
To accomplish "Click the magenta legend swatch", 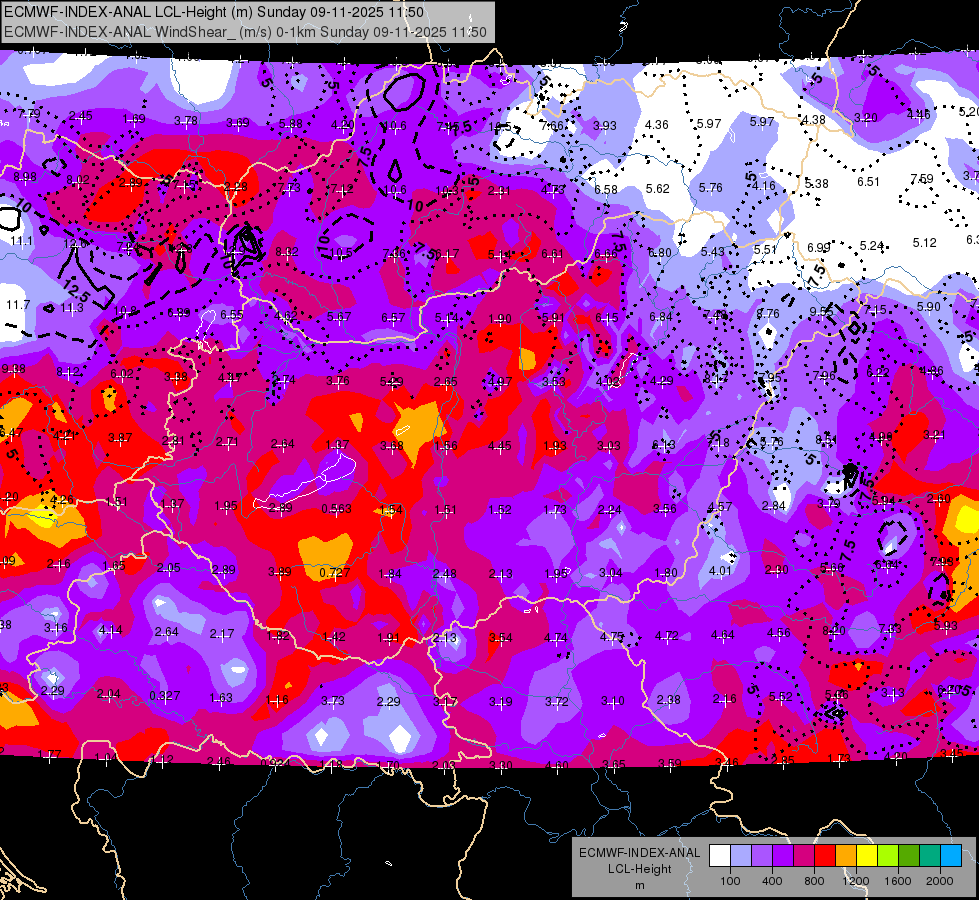I will click(804, 856).
